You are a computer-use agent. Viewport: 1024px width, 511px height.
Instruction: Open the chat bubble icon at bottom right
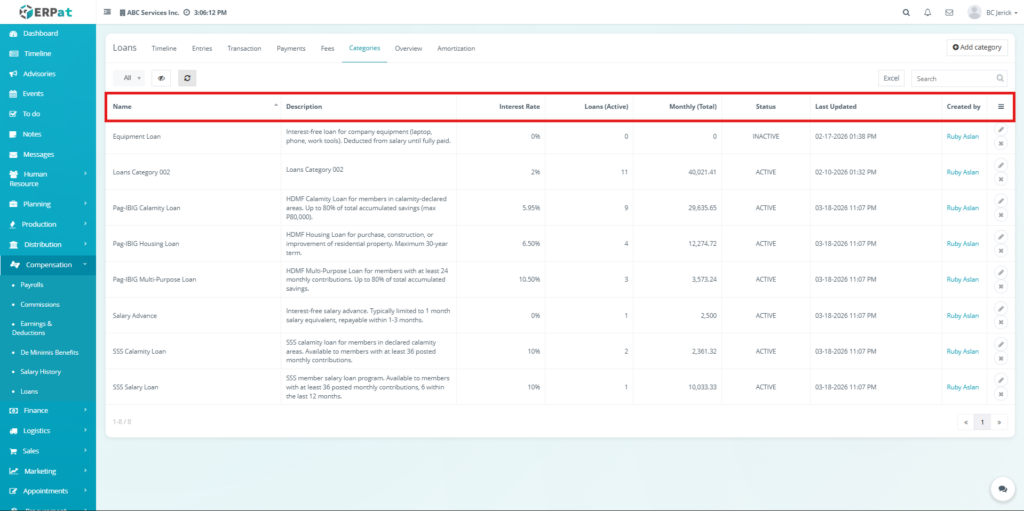tap(1002, 488)
